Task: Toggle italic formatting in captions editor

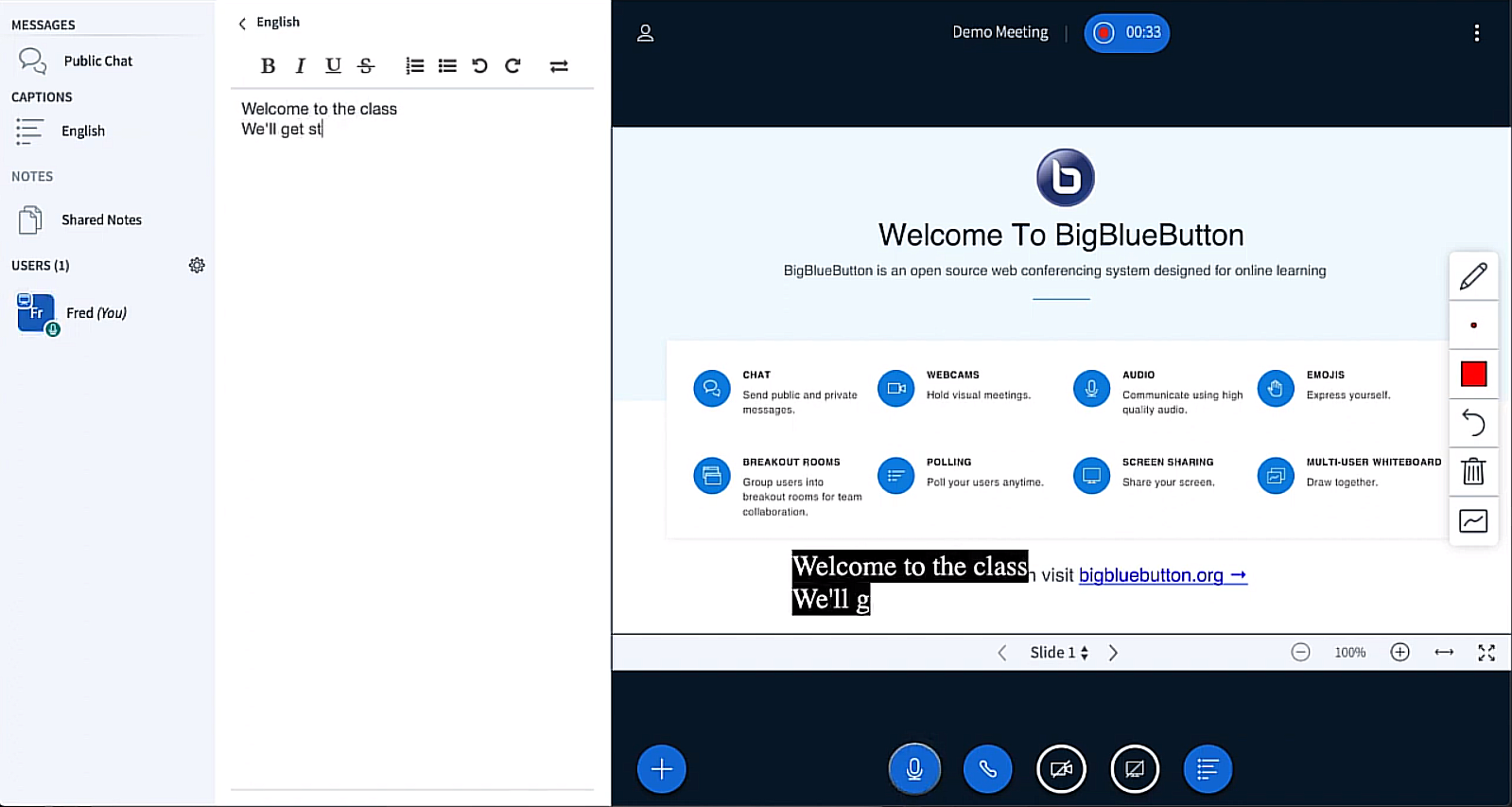Action: (x=300, y=65)
